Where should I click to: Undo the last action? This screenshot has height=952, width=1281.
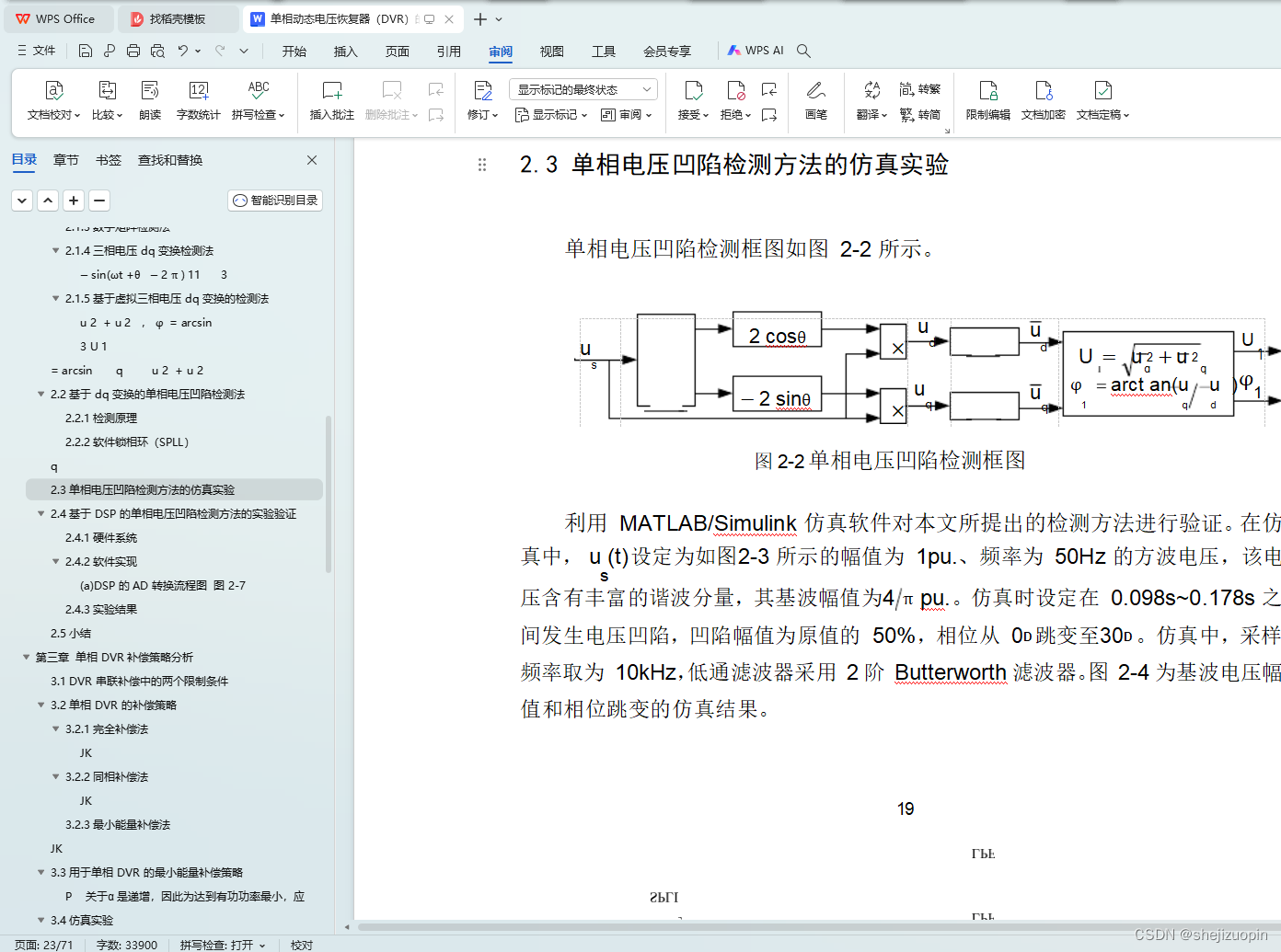[183, 51]
